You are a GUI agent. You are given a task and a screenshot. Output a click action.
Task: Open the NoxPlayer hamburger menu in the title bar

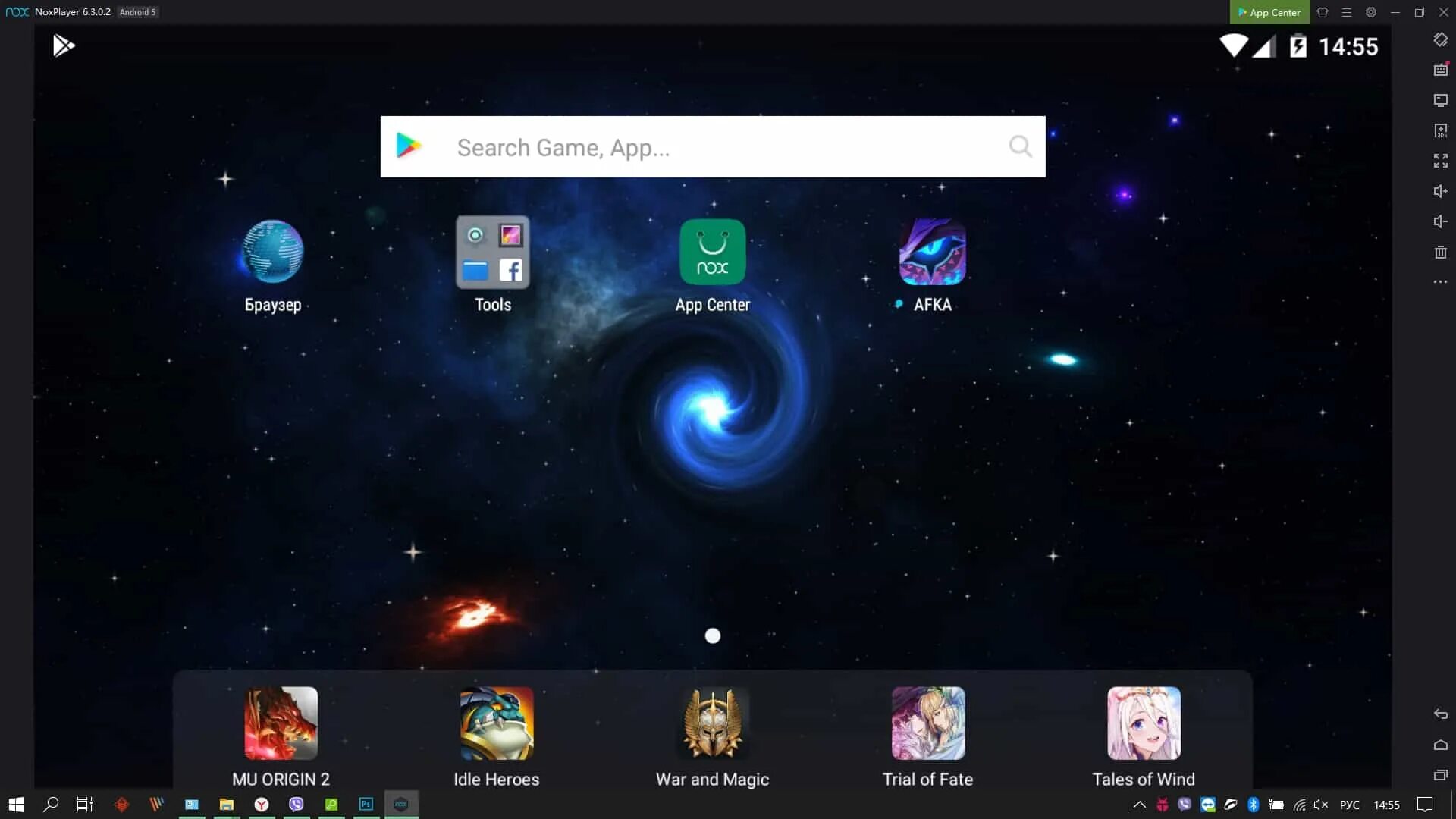[1347, 12]
